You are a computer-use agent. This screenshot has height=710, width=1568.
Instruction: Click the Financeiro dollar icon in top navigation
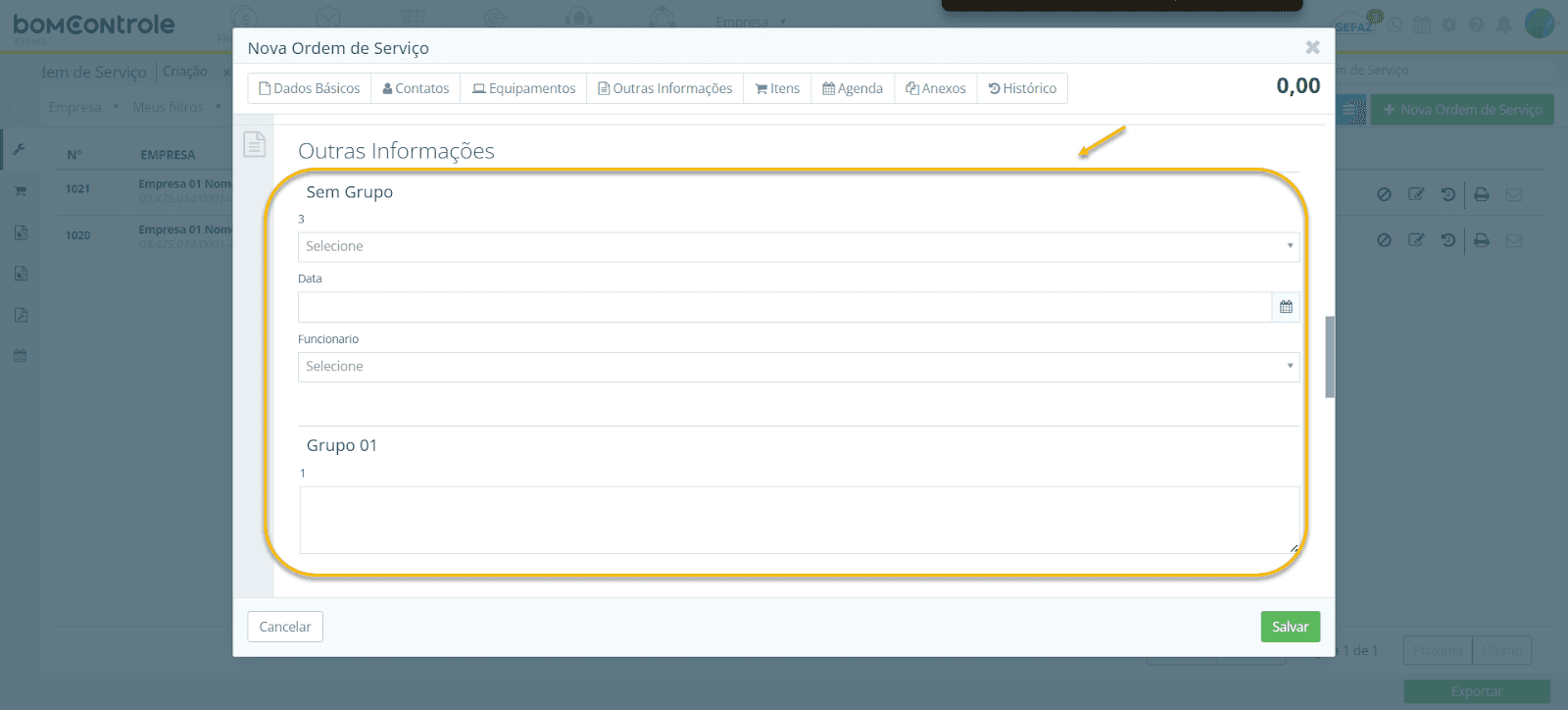point(244,19)
